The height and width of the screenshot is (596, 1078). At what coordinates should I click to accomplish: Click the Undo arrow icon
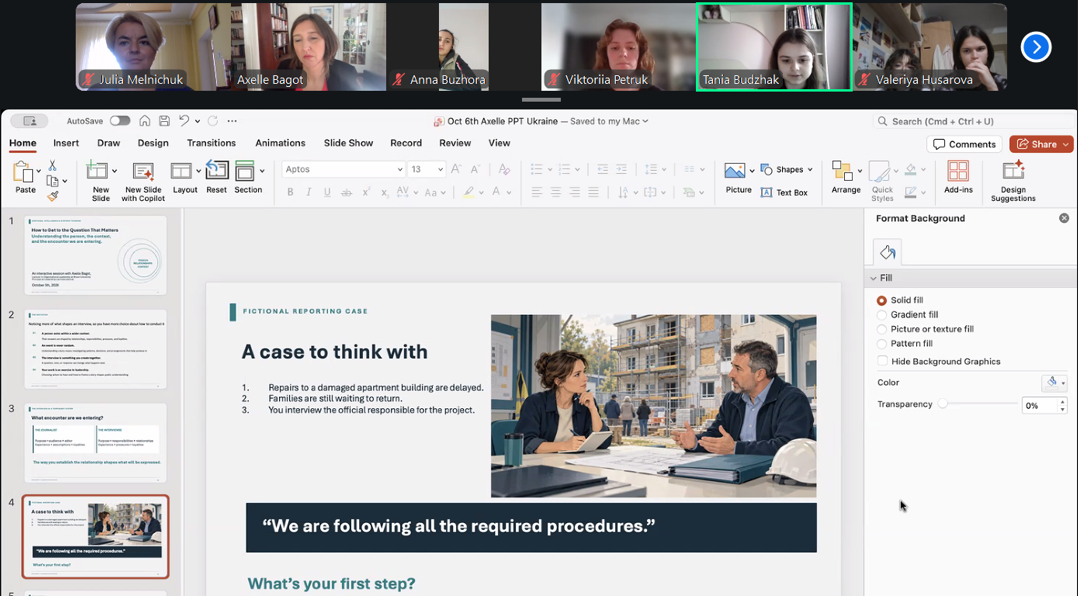pos(184,121)
